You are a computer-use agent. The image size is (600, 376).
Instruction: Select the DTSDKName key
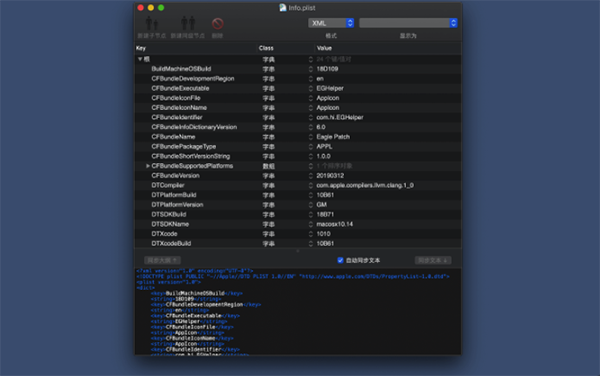tap(170, 224)
